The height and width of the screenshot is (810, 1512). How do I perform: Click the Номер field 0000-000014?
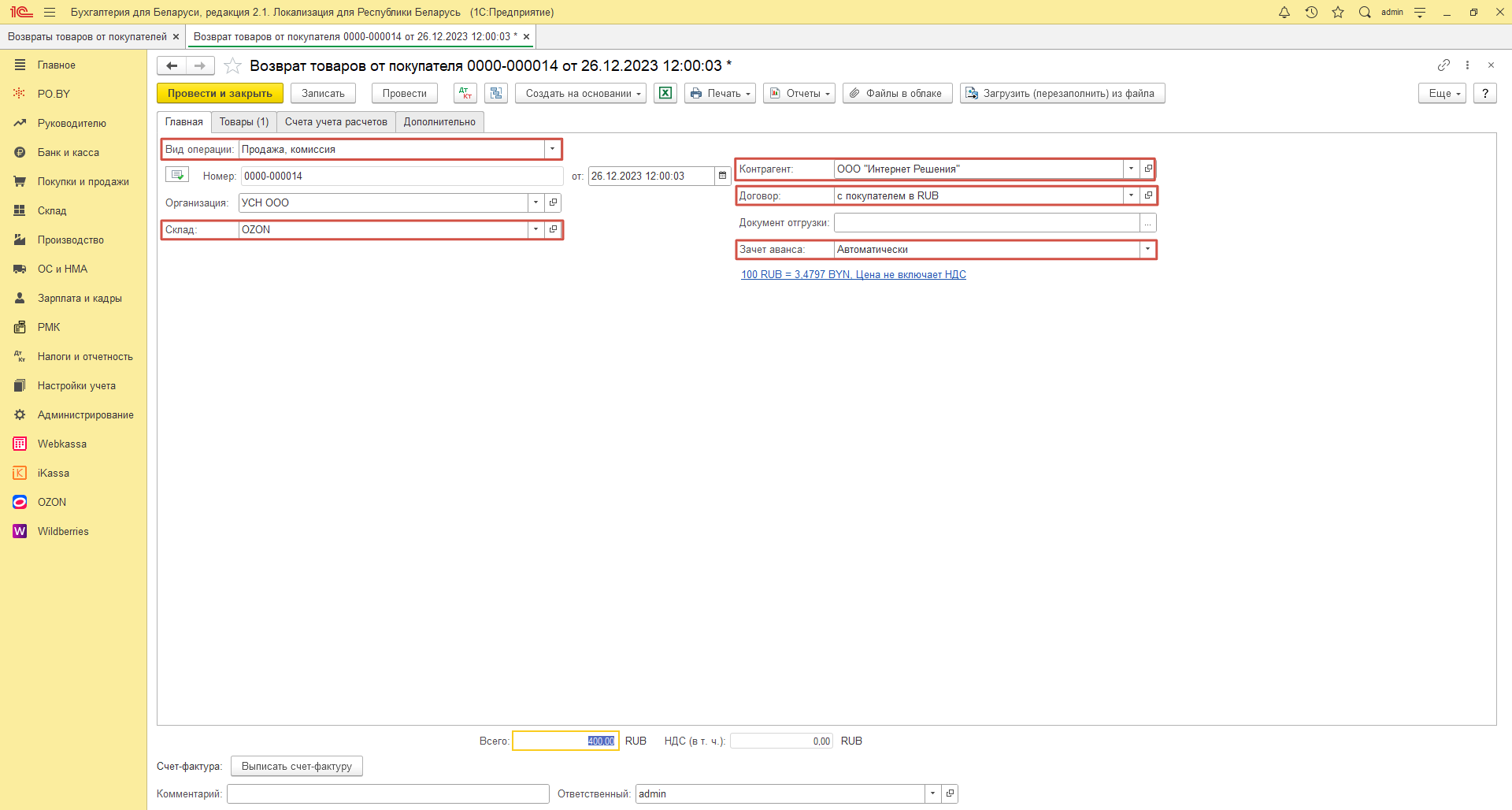coord(402,176)
